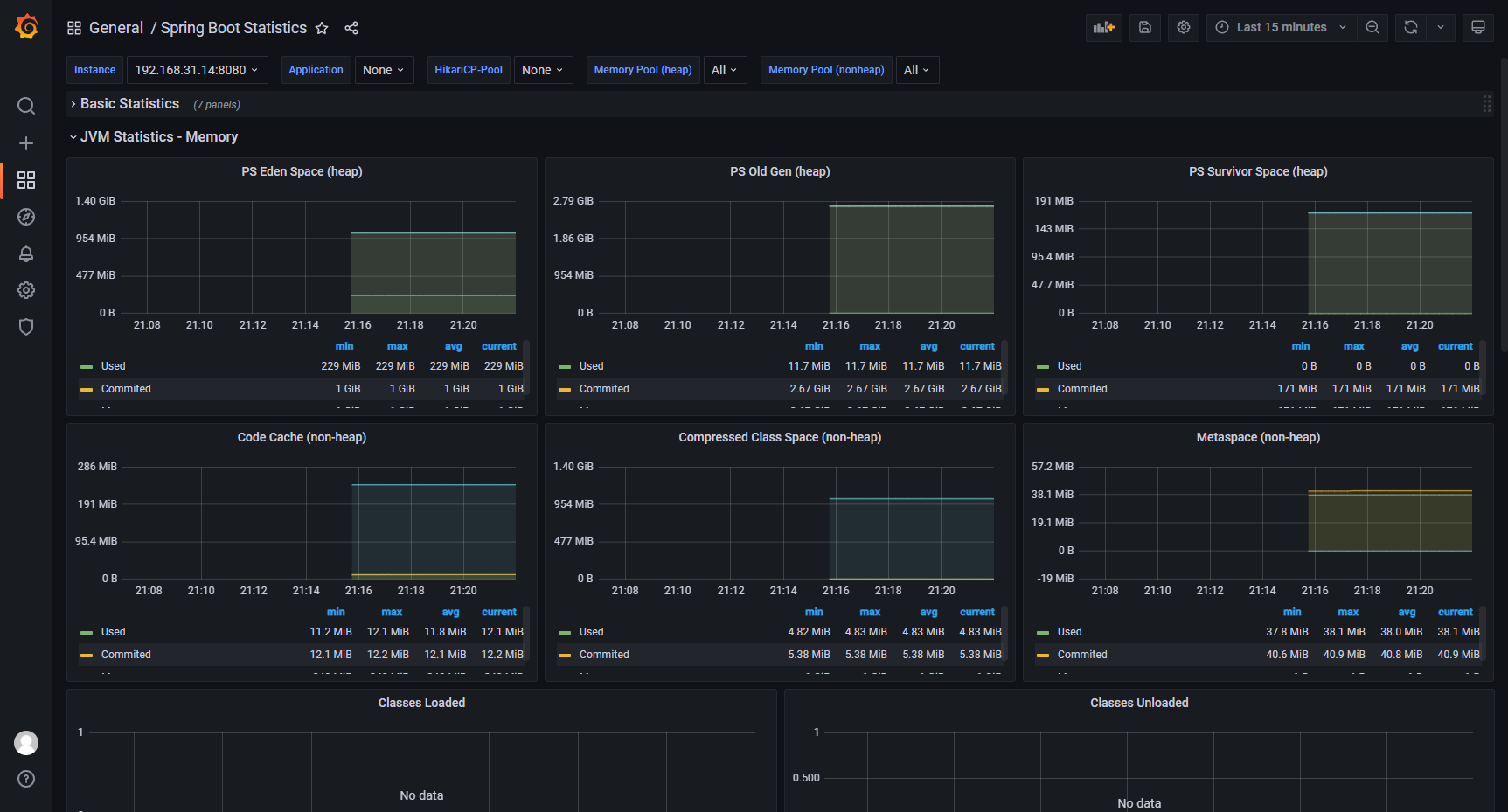This screenshot has height=812, width=1508.
Task: Toggle Used series in PS Old Gen legend
Action: point(591,366)
